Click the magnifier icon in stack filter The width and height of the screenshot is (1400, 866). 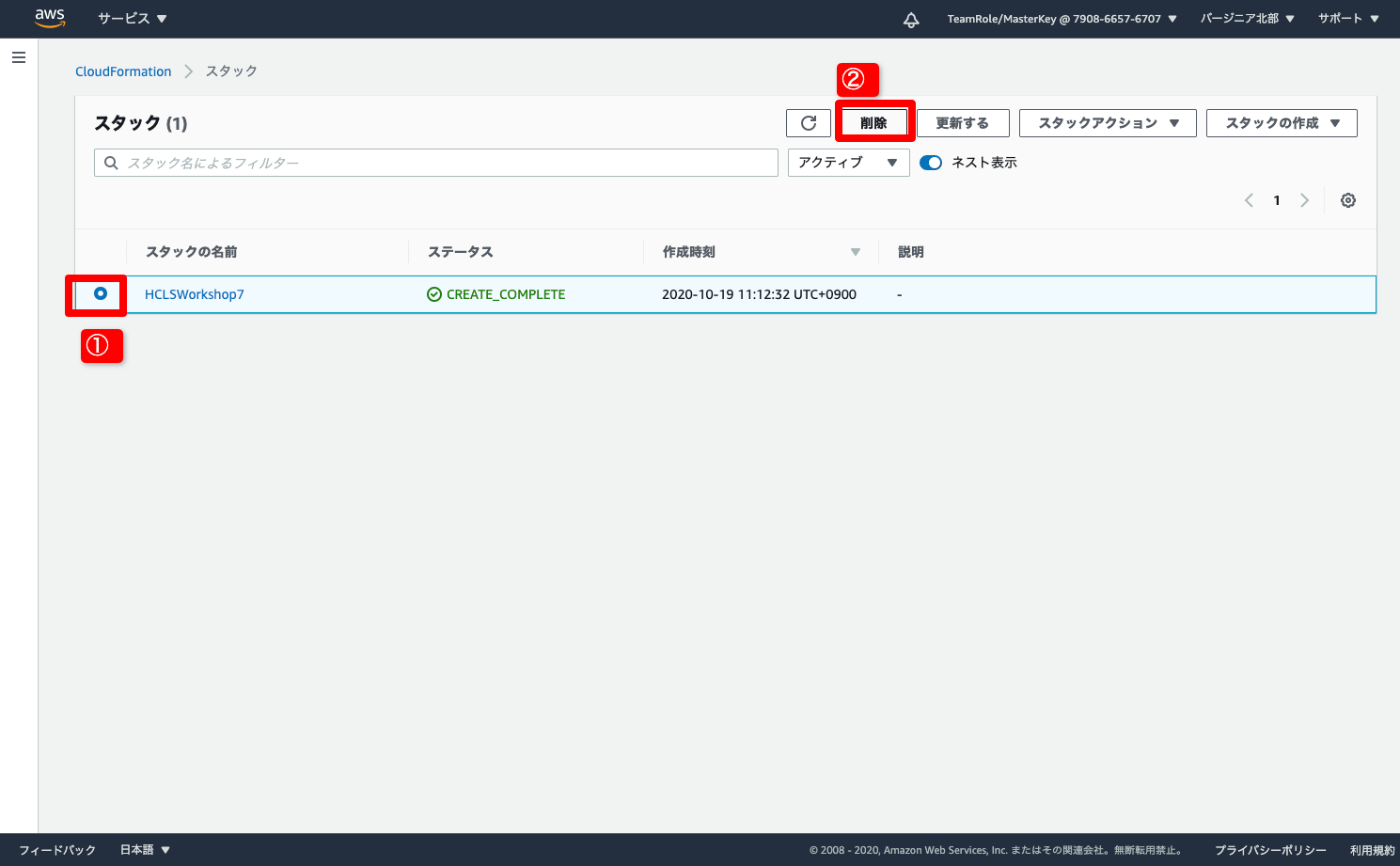point(111,163)
